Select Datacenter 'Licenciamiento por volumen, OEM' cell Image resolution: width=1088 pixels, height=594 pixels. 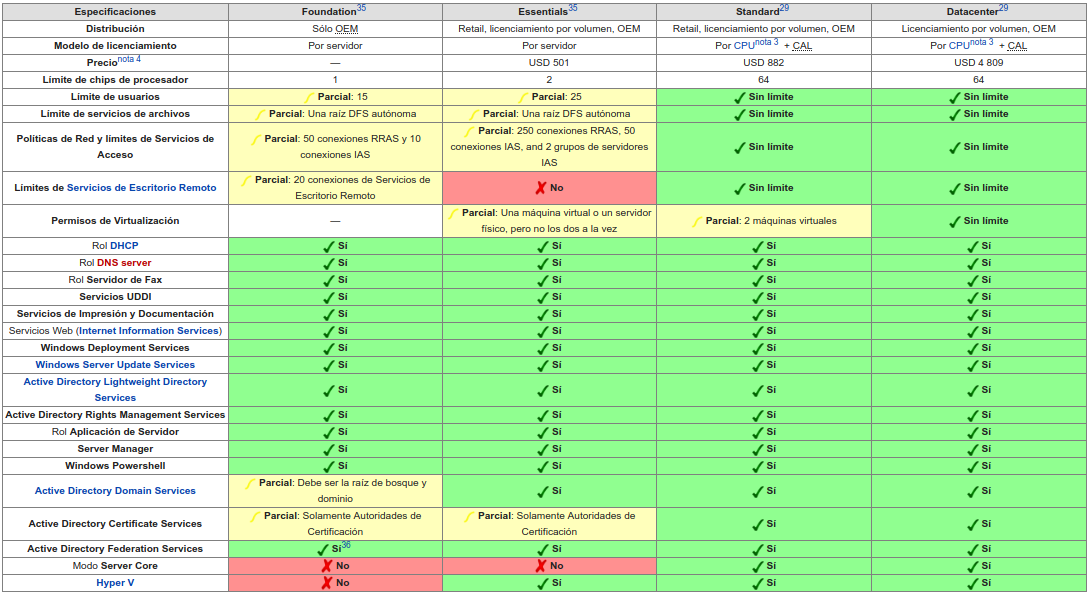978,29
